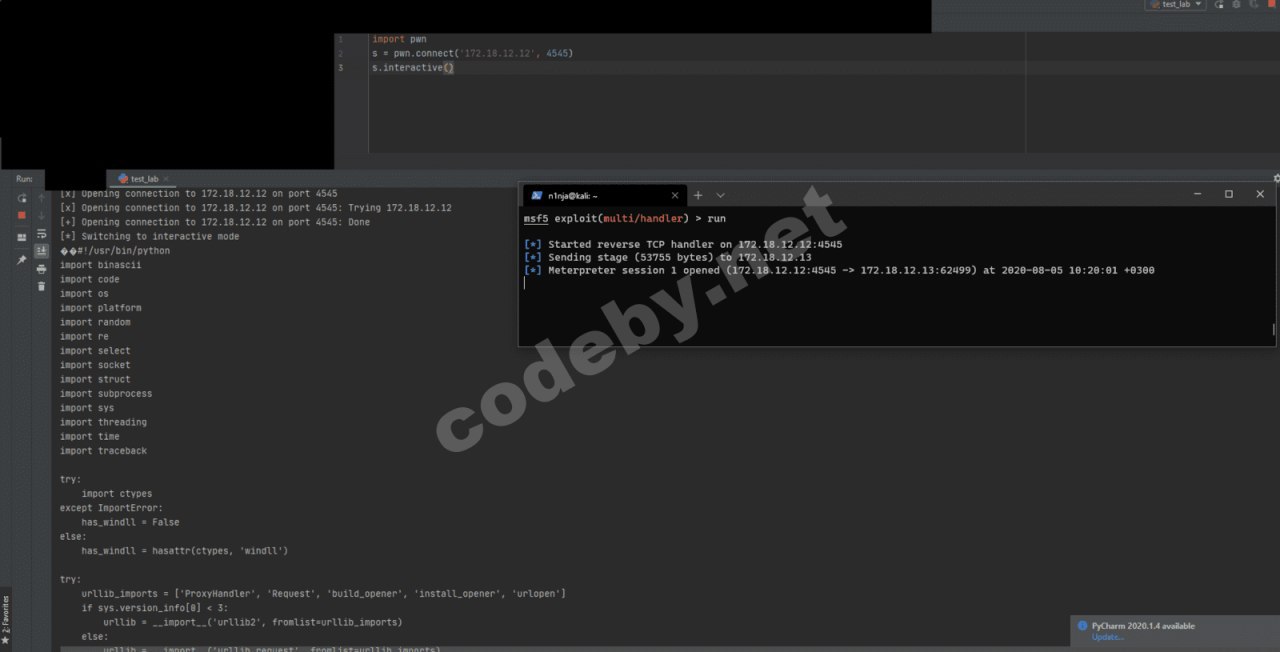
Task: Click 'except ImportError:' in console output
Action: pos(111,508)
